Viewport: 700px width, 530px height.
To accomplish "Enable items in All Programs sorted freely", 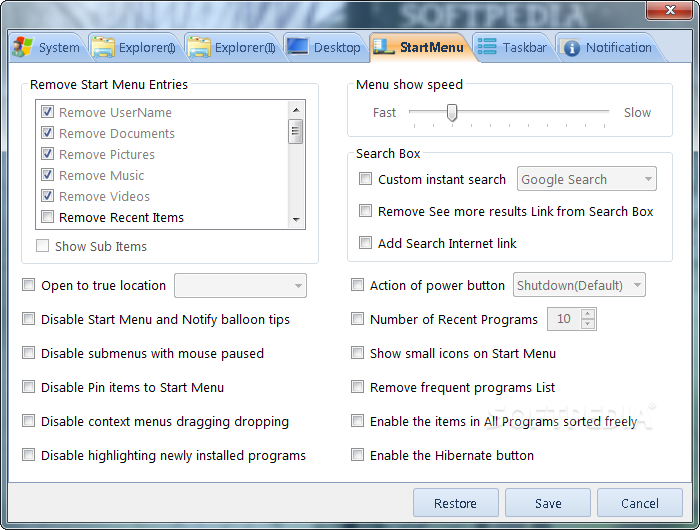I will (x=357, y=421).
